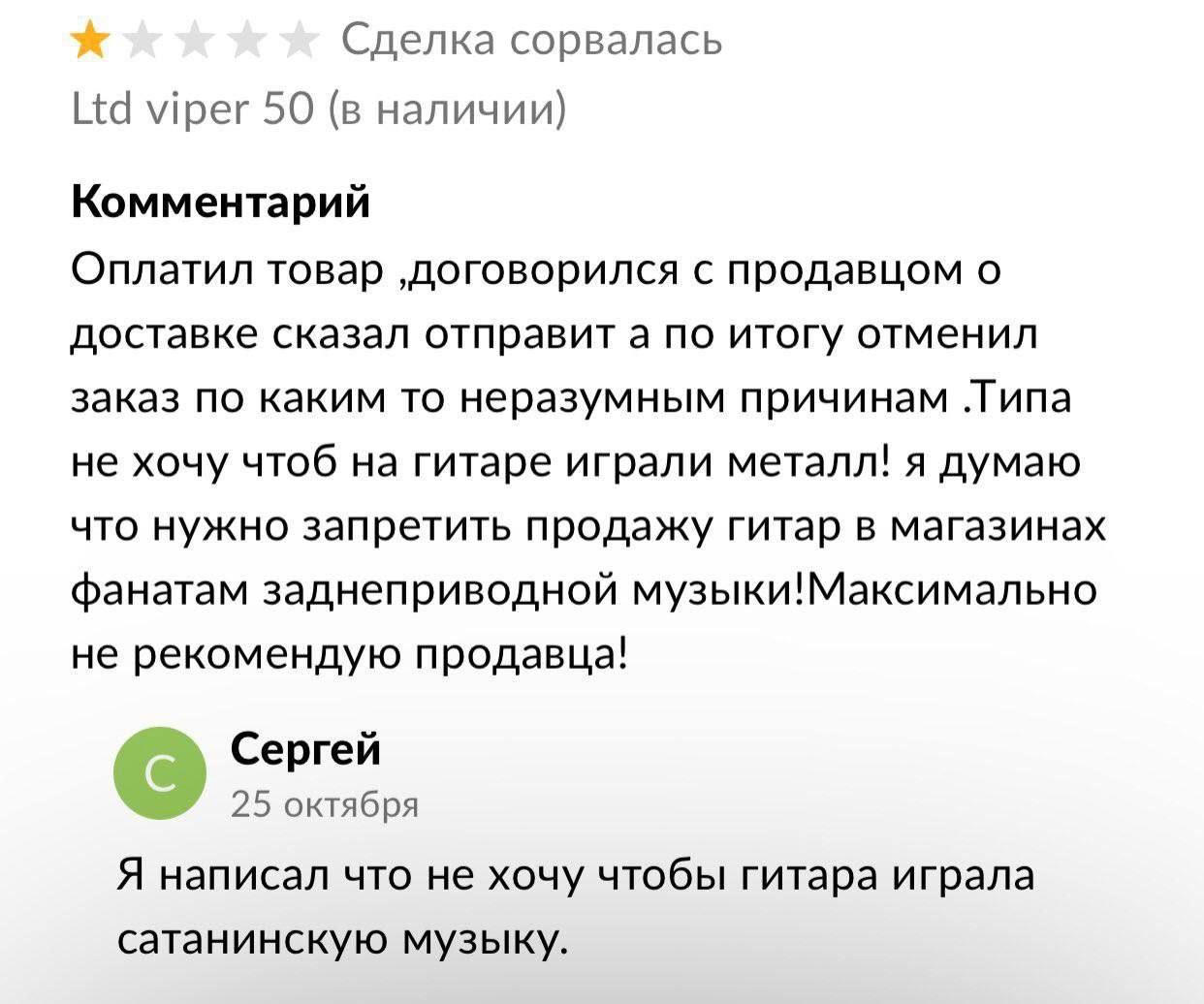Viewport: 1204px width, 1004px height.
Task: Open the "Ltd viper 50" listing title
Action: tap(194, 108)
